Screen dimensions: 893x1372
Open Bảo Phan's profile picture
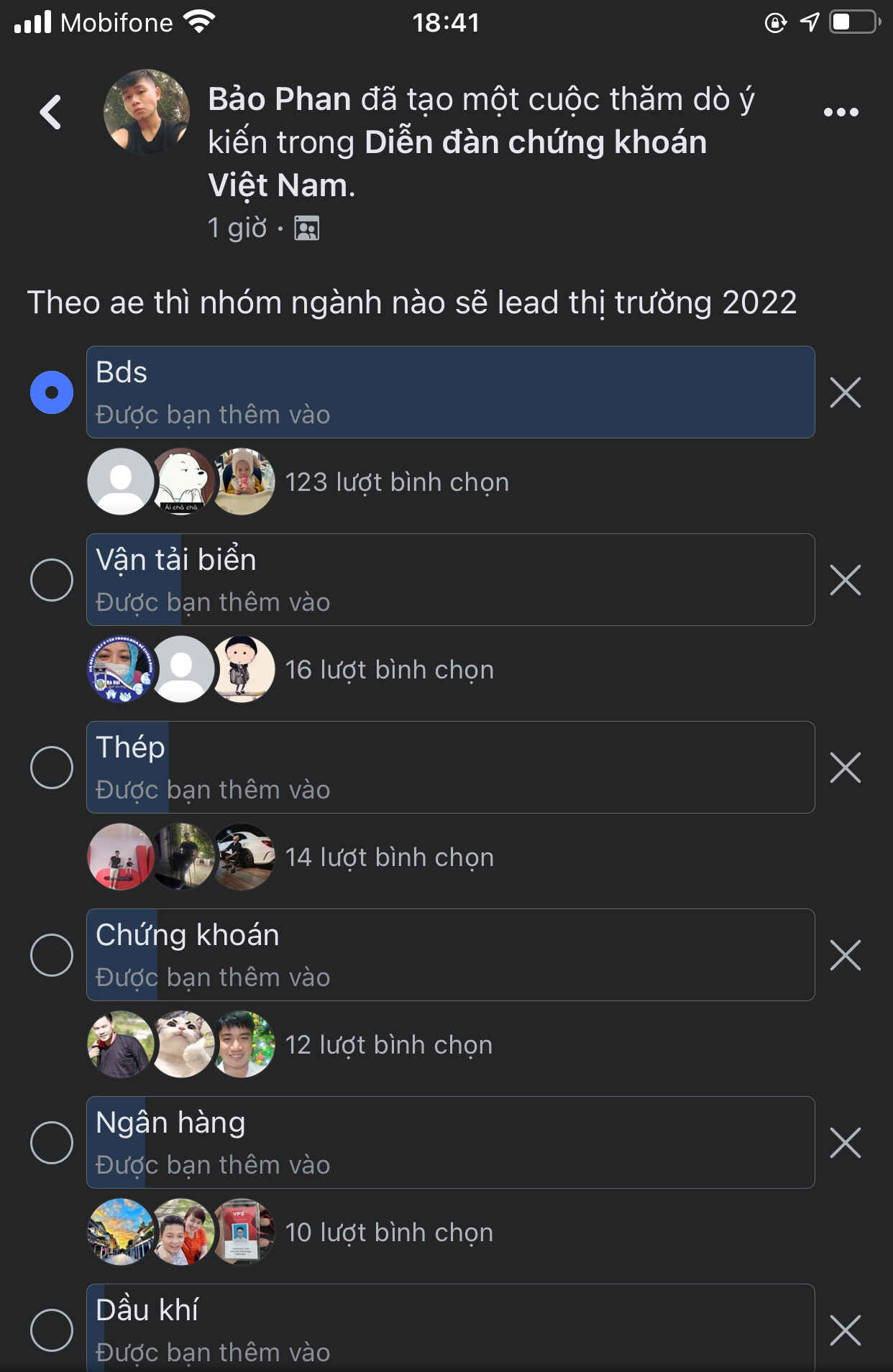[x=147, y=112]
